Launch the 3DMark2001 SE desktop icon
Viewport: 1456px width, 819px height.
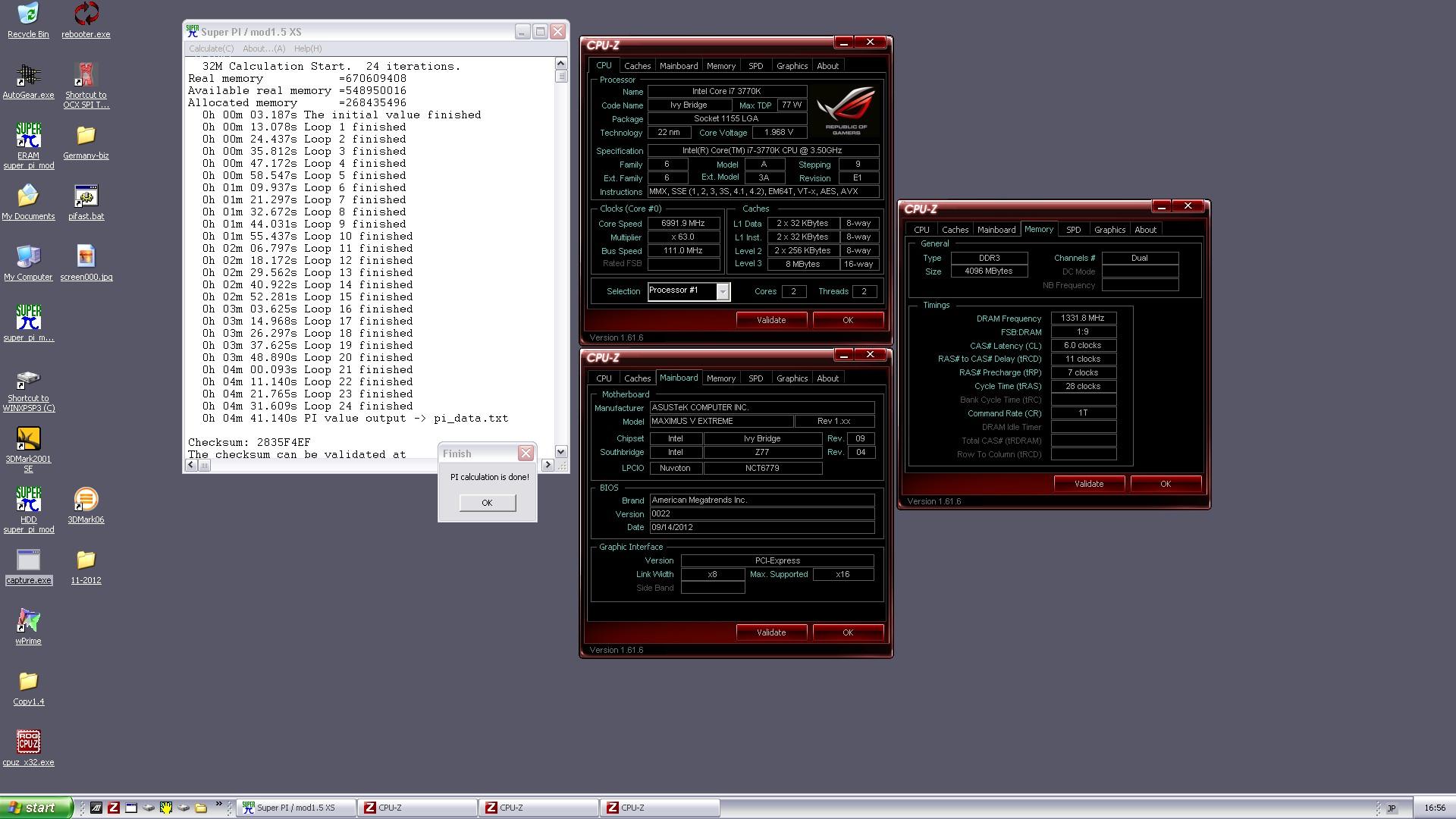tap(28, 449)
